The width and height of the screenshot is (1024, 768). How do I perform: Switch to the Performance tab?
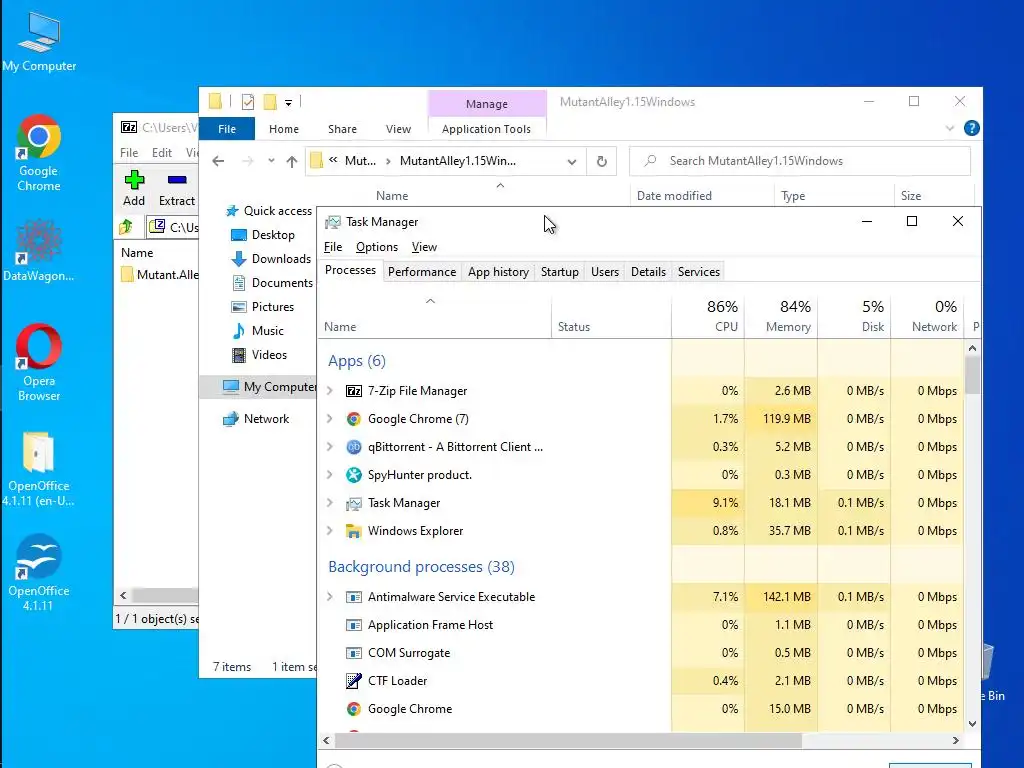coord(422,272)
